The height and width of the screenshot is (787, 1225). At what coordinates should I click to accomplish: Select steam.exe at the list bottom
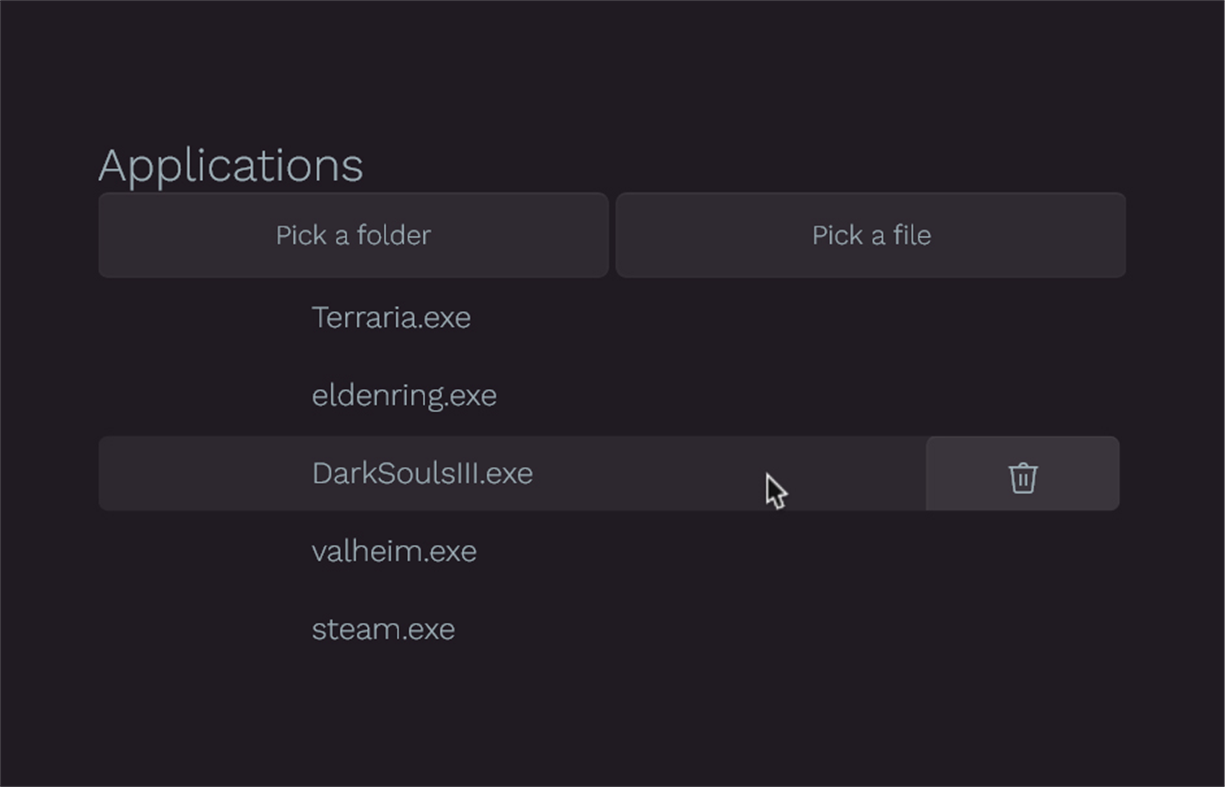click(x=383, y=630)
